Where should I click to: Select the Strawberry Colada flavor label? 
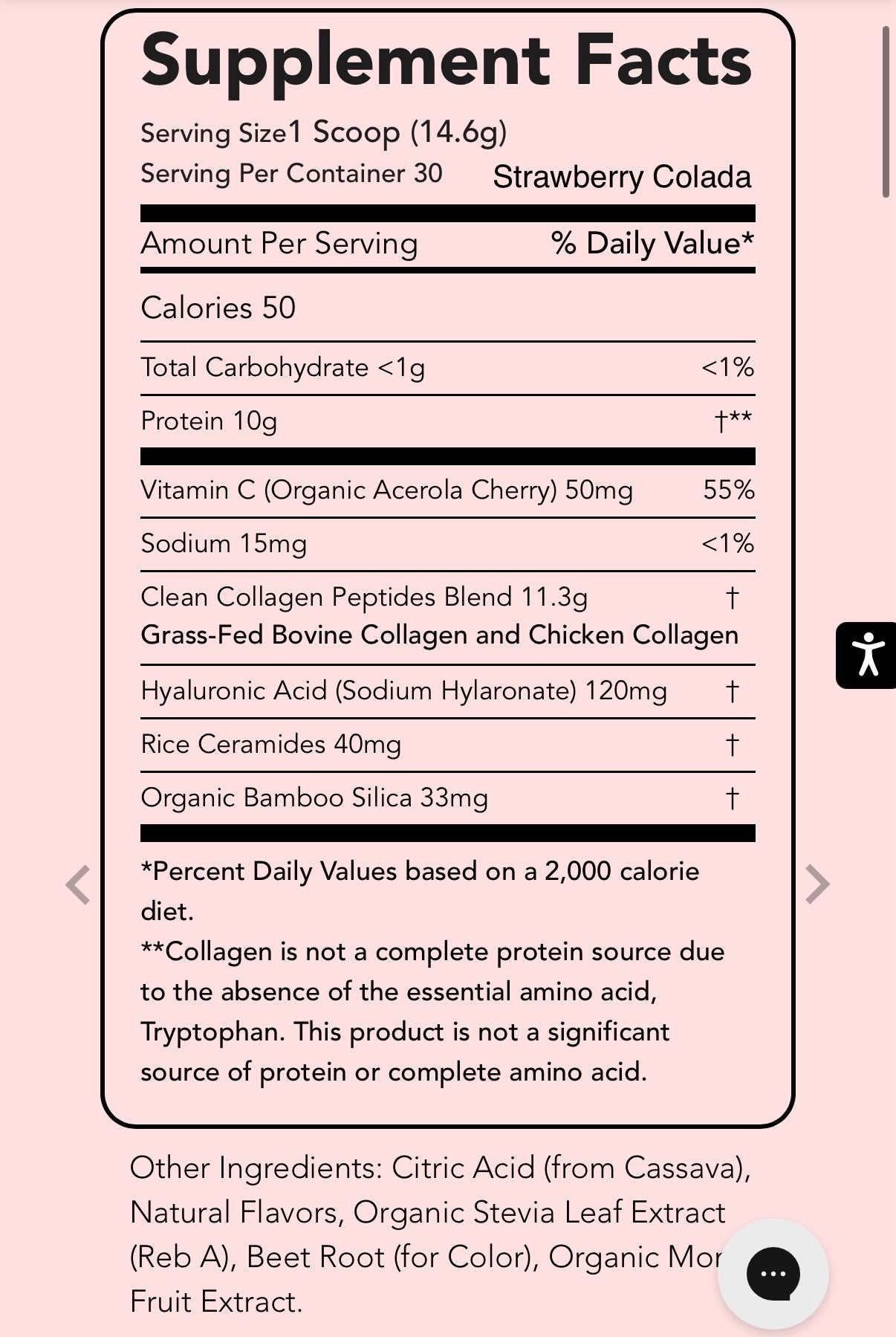click(x=622, y=177)
